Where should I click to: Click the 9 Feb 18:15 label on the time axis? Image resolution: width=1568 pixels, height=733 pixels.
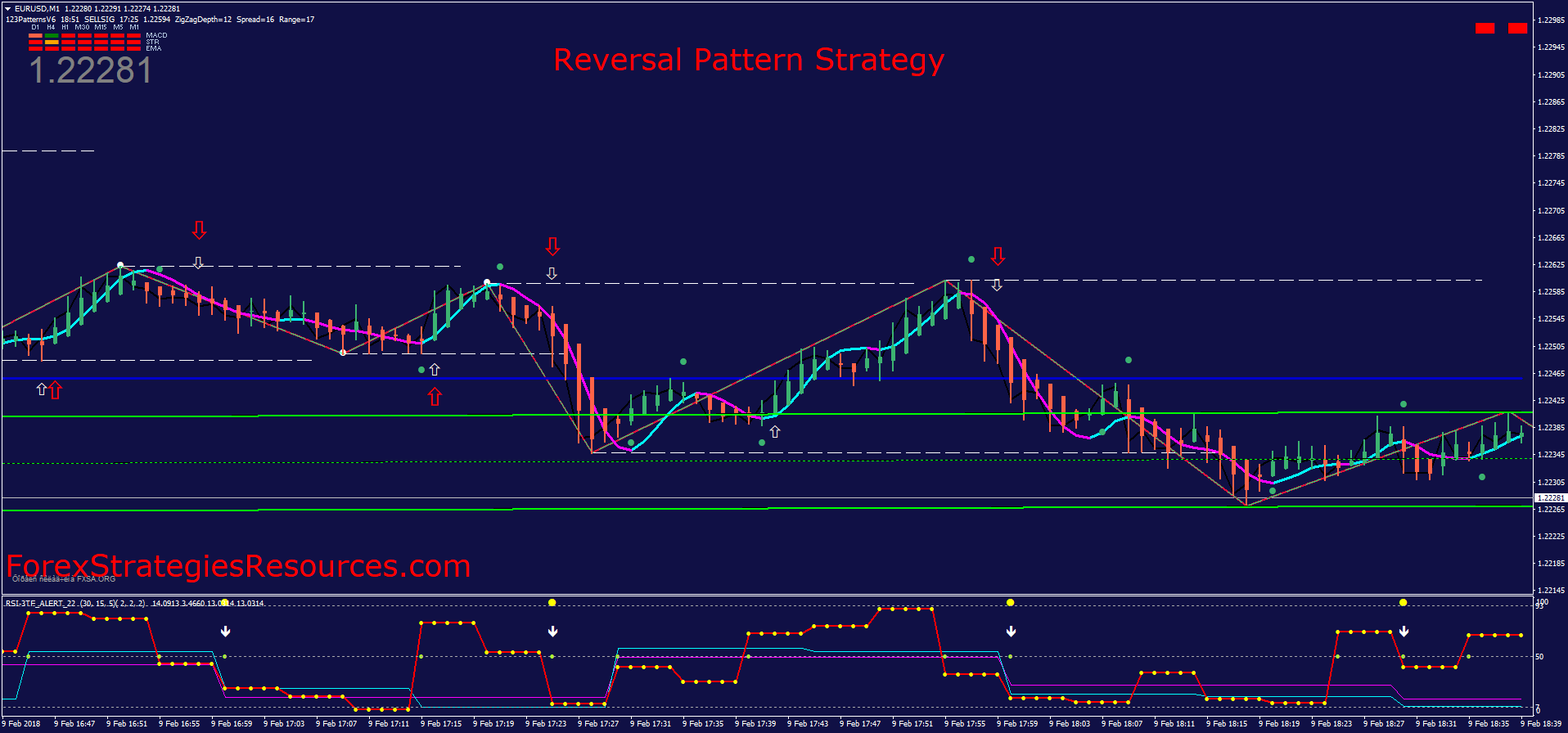pyautogui.click(x=1227, y=724)
